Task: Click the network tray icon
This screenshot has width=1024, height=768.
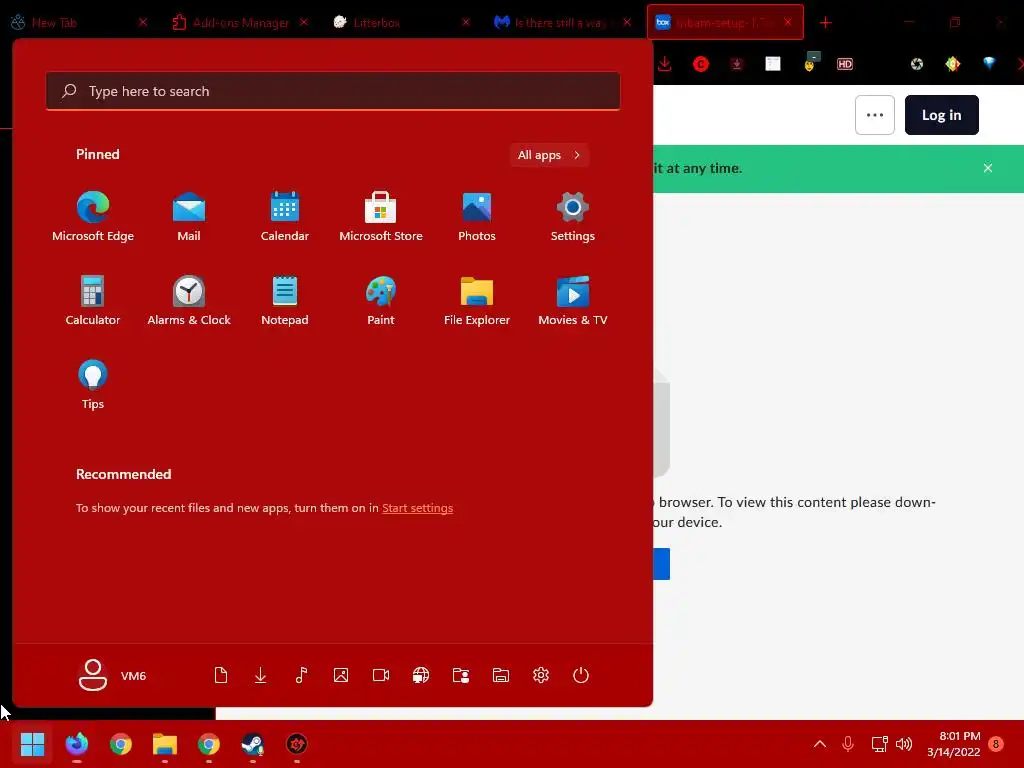Action: pos(879,744)
